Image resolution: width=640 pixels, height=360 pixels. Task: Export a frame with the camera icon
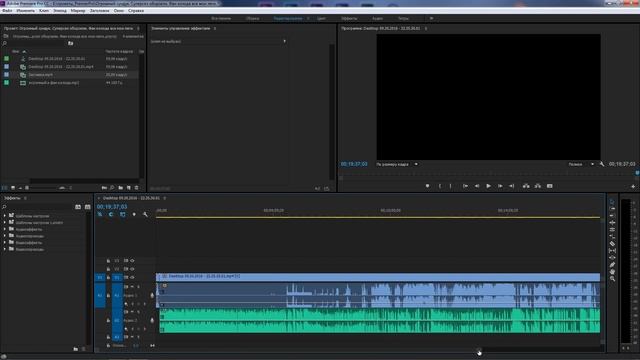(550, 186)
